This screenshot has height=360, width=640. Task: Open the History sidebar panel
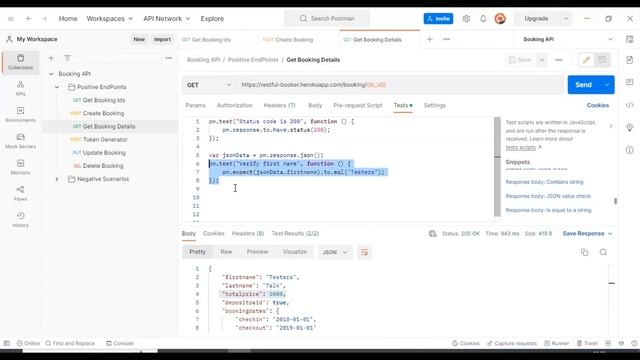point(20,220)
